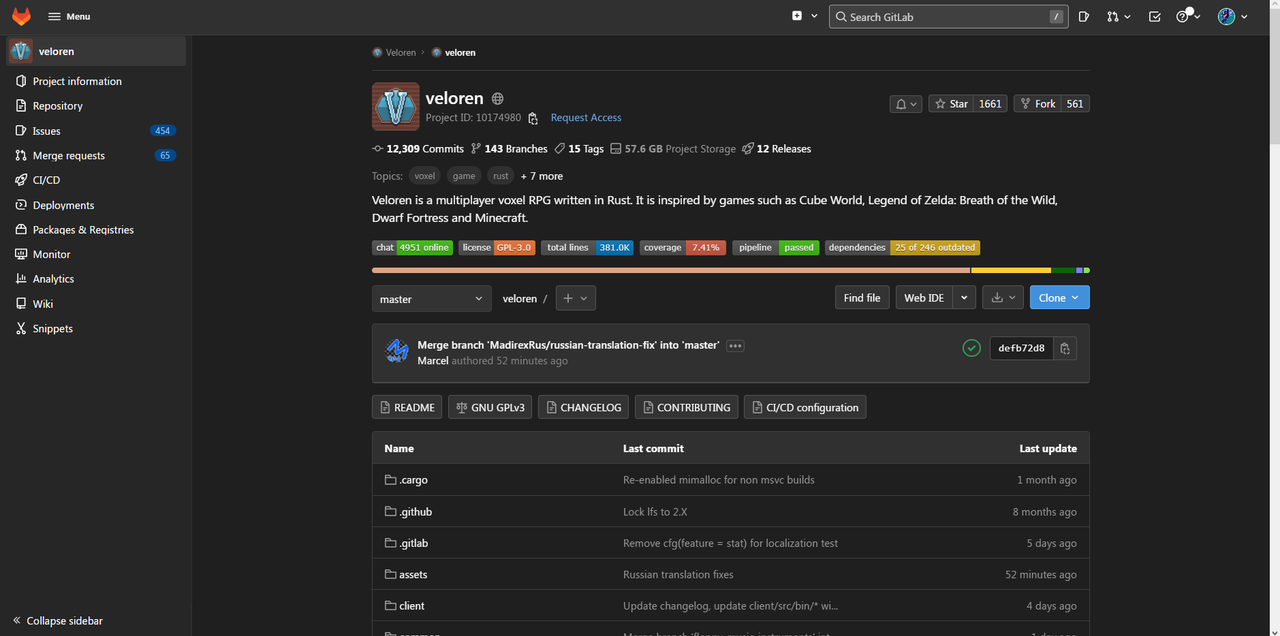Click the coverage 7.41% badge
The height and width of the screenshot is (636, 1280).
[x=683, y=247]
